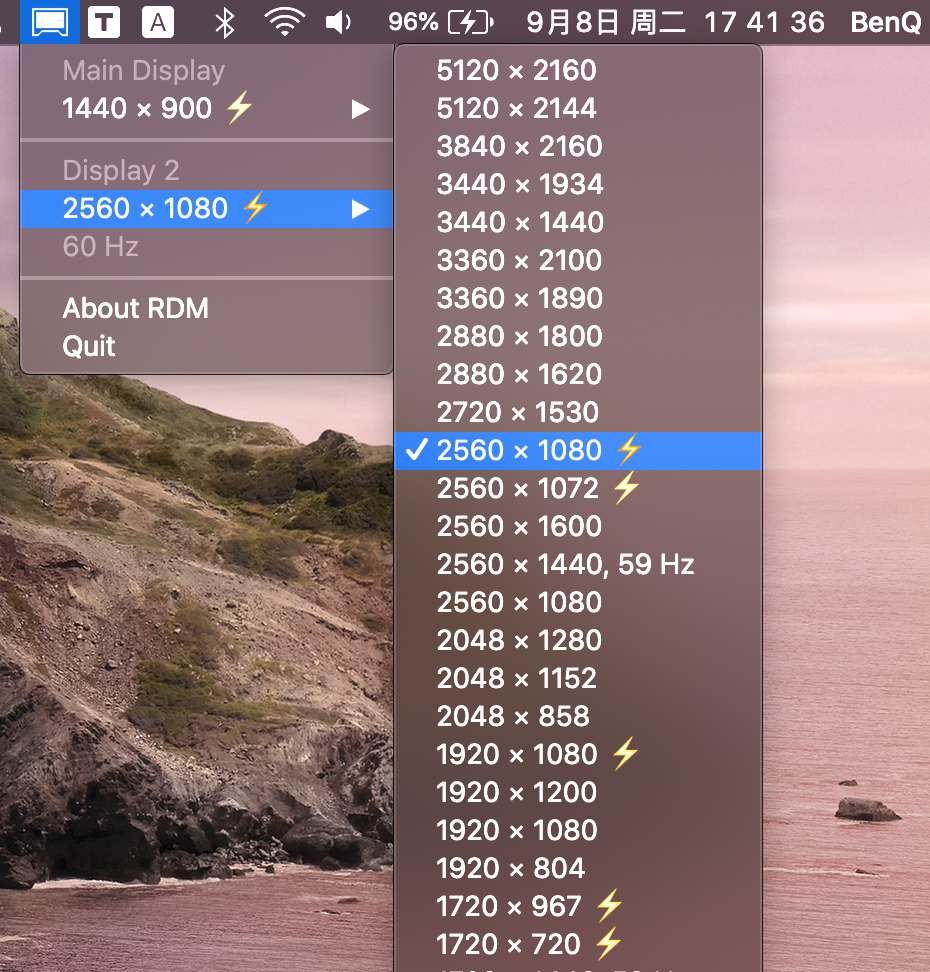Open the volume speaker icon
This screenshot has height=972, width=930.
click(339, 22)
